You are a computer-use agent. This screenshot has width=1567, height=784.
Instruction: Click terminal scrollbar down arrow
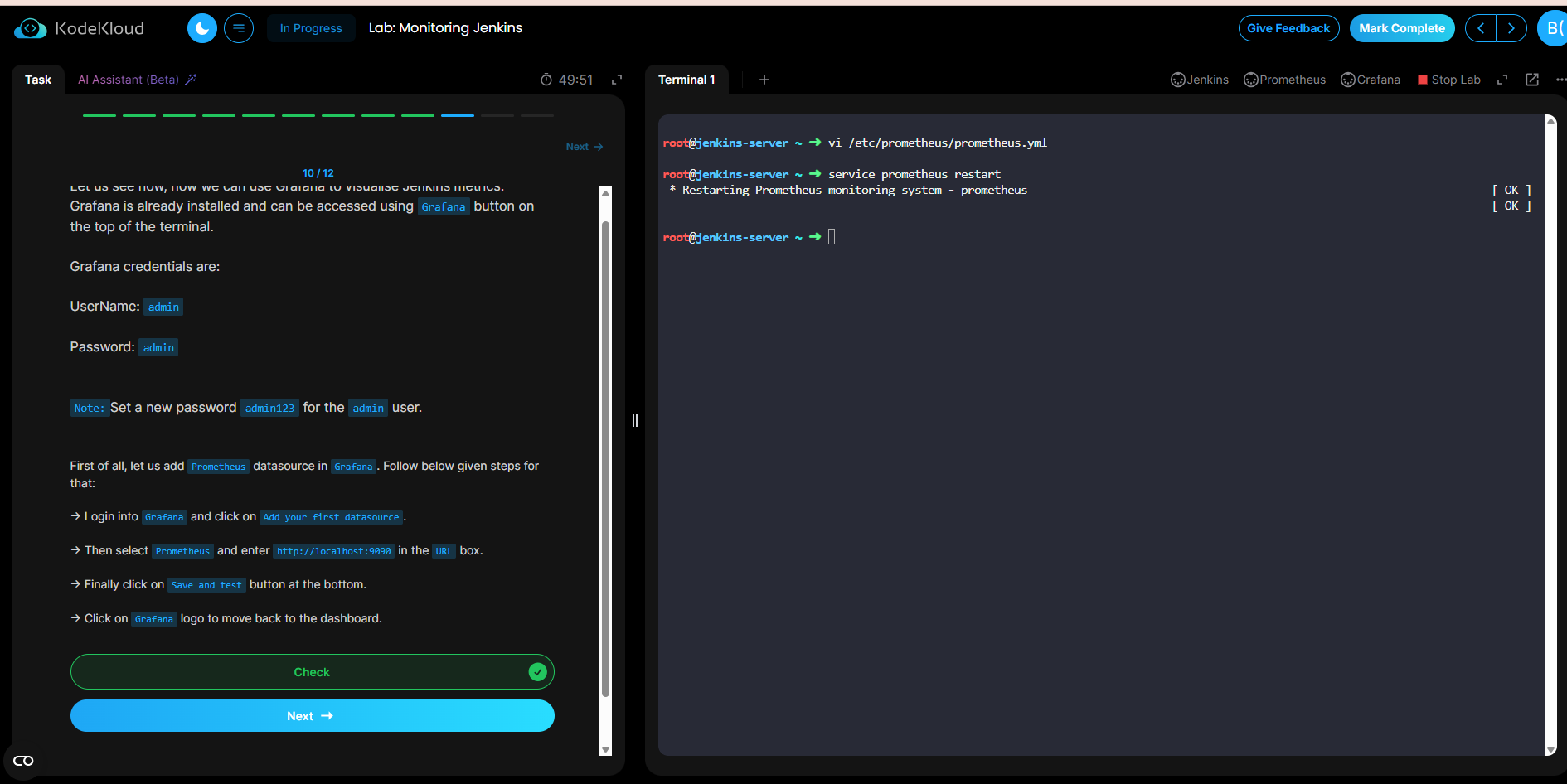click(1550, 749)
